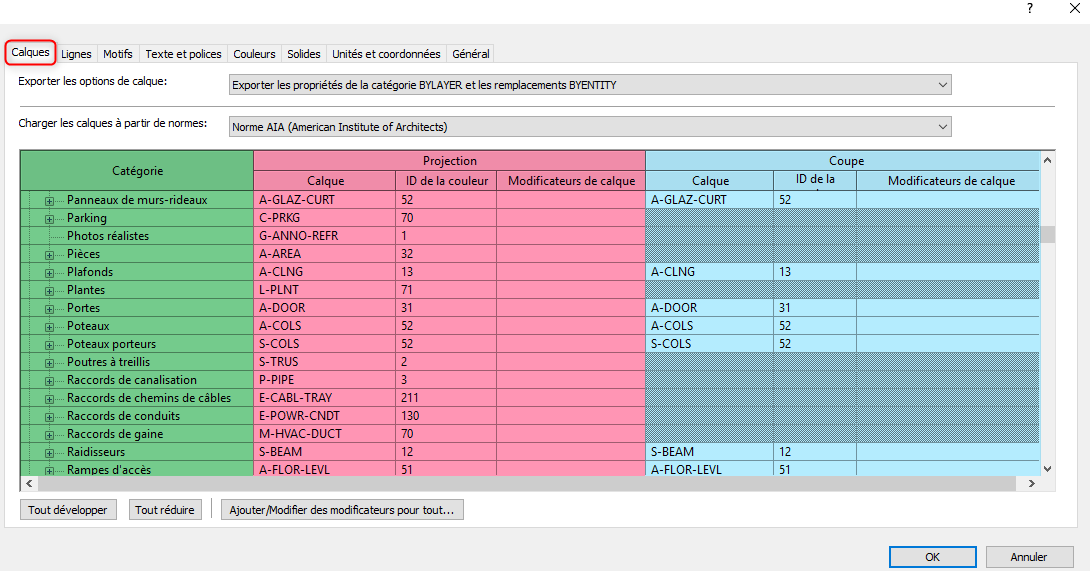
Task: Switch to the Lignes tab
Action: pyautogui.click(x=76, y=54)
